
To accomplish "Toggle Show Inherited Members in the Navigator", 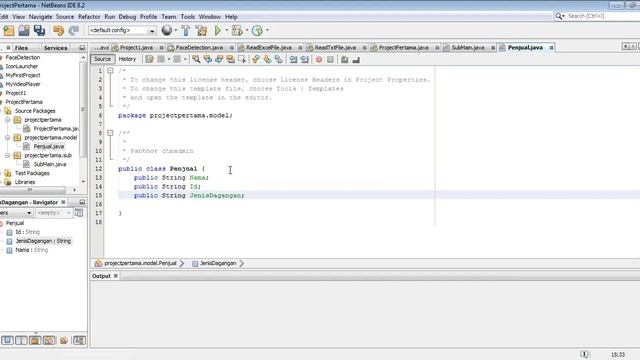I will [7, 340].
